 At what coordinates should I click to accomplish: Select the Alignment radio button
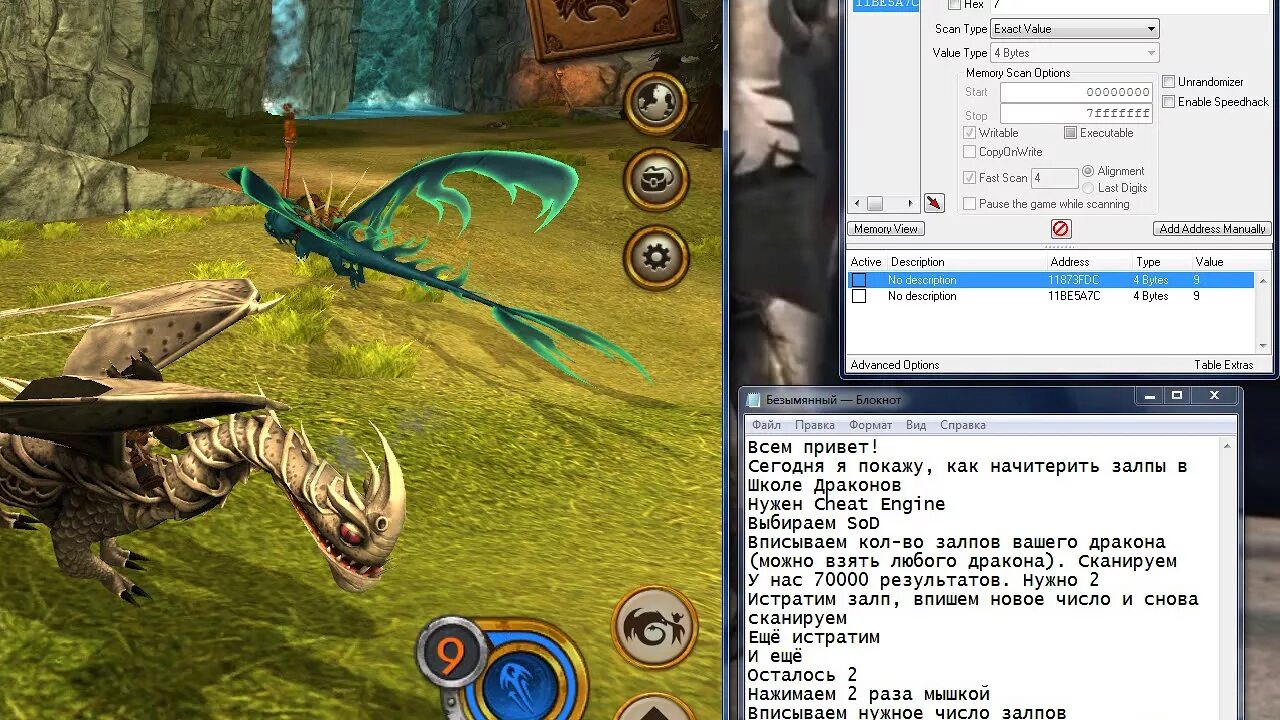pos(1088,171)
